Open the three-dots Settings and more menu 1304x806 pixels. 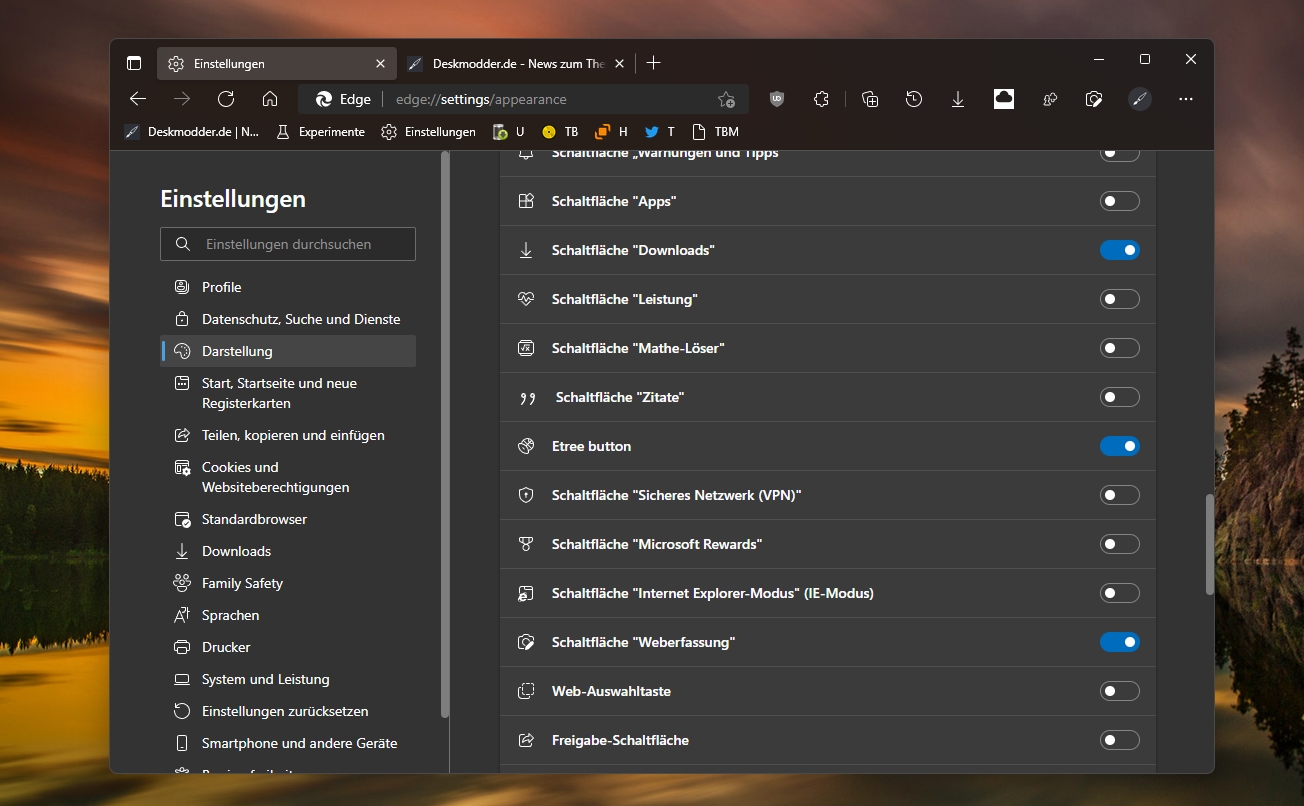pos(1186,99)
